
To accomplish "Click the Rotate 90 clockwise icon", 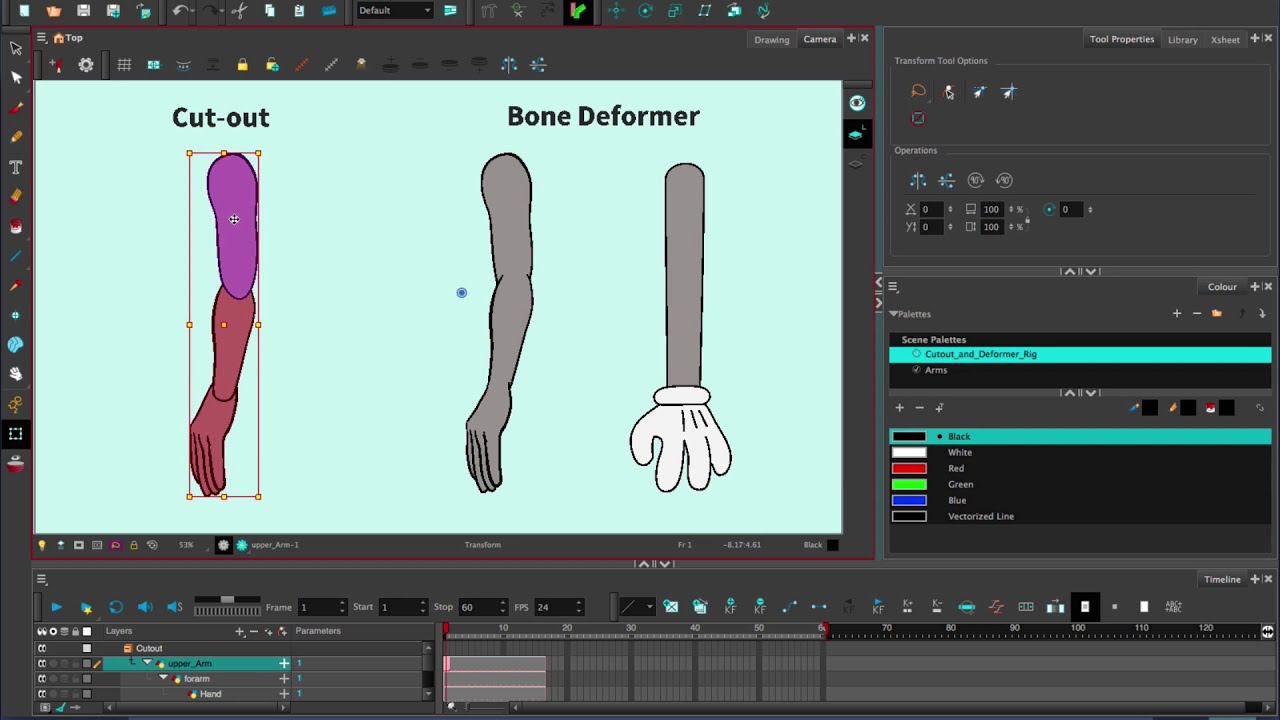I will click(x=976, y=181).
